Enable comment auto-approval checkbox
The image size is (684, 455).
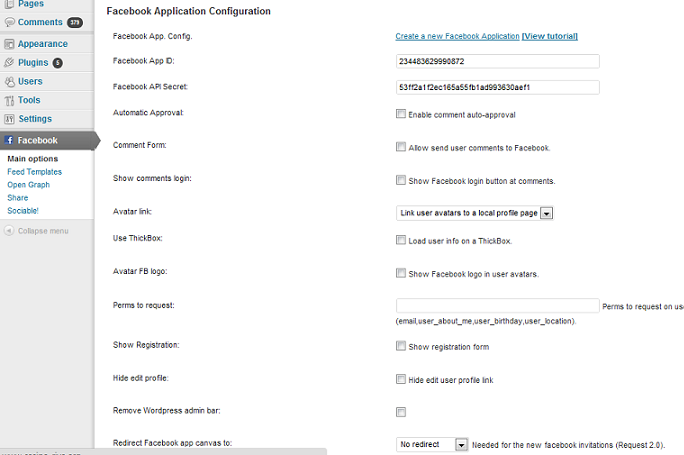pyautogui.click(x=400, y=114)
